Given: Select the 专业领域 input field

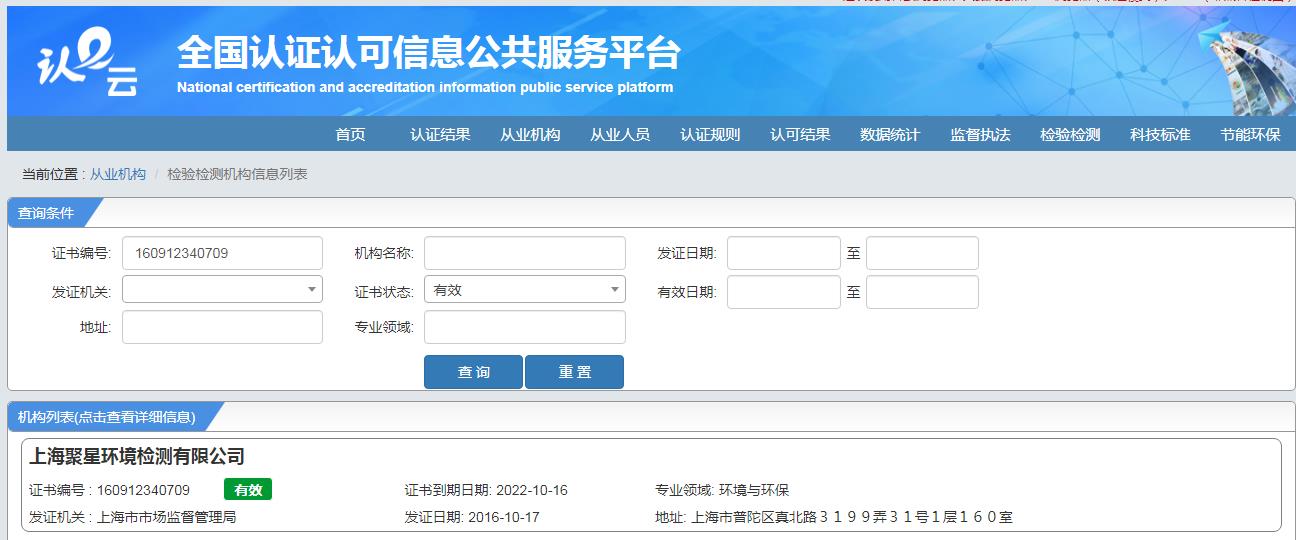Looking at the screenshot, I should [524, 327].
